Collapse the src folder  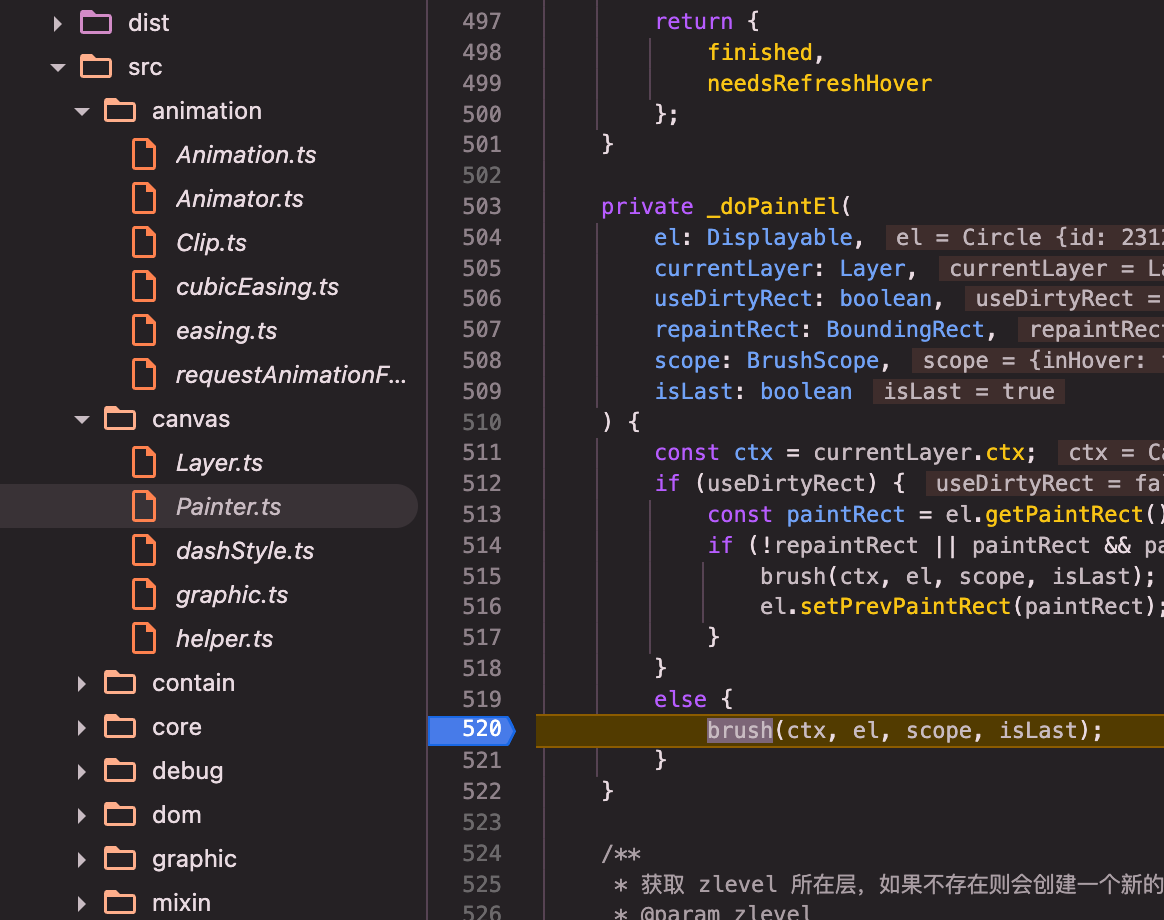pos(58,67)
